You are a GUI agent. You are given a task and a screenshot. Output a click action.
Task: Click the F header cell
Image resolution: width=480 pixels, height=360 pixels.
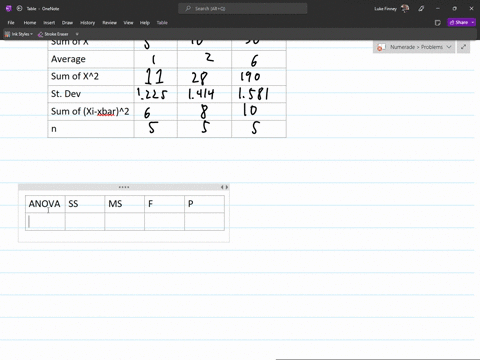point(164,204)
